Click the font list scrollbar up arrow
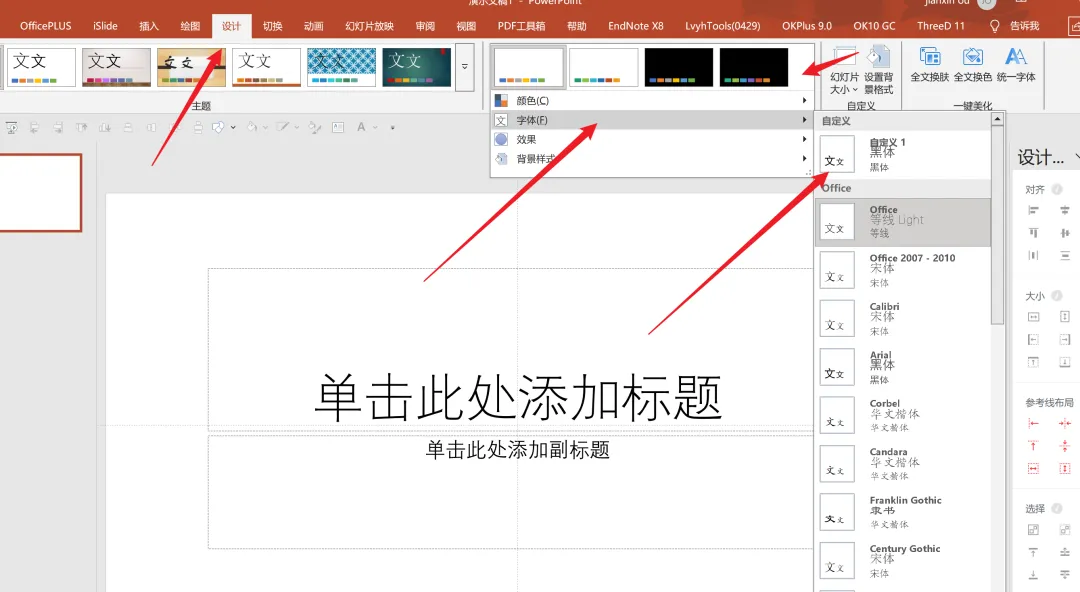Image resolution: width=1080 pixels, height=592 pixels. click(997, 120)
